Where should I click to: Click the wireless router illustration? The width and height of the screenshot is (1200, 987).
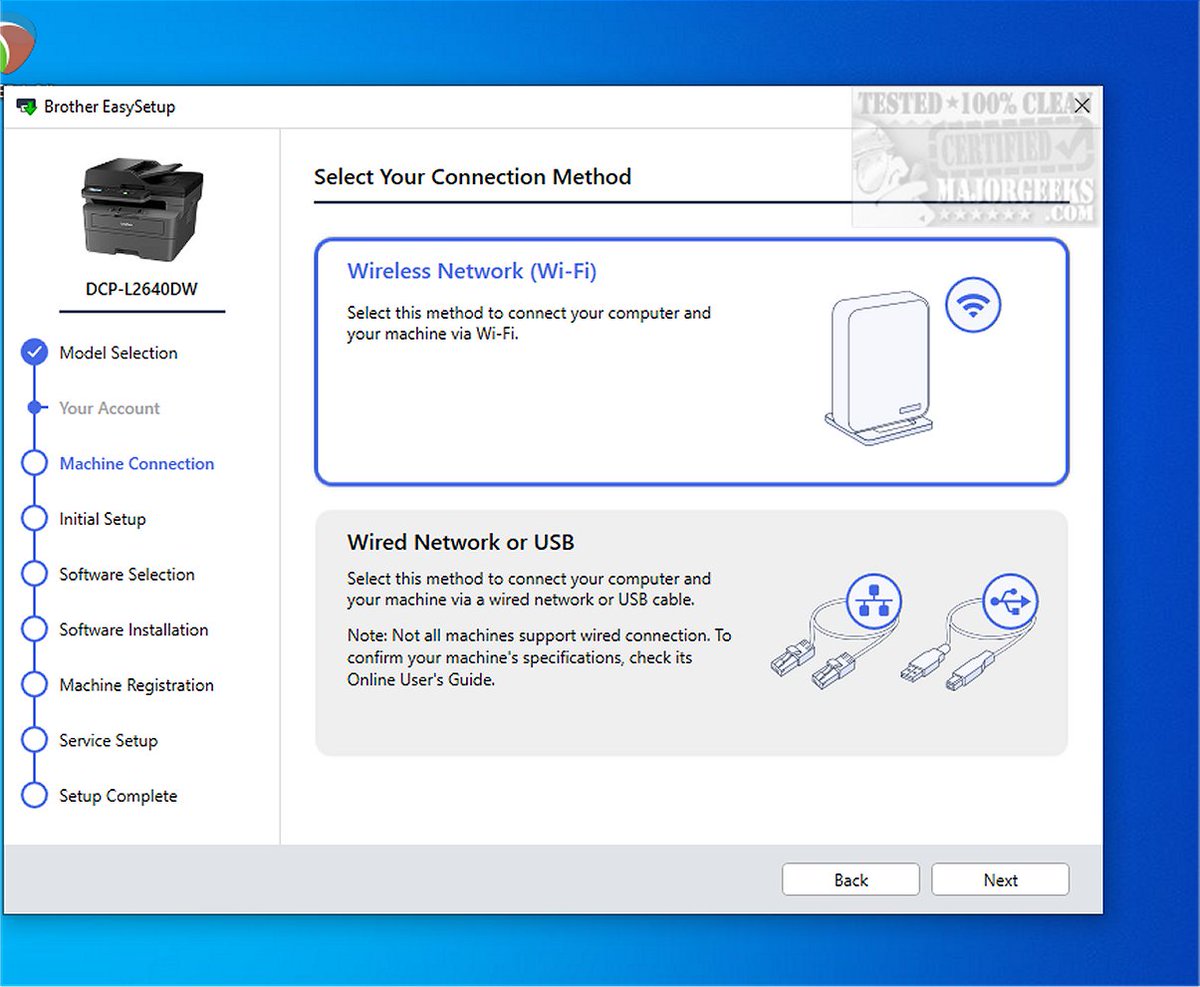pyautogui.click(x=879, y=367)
